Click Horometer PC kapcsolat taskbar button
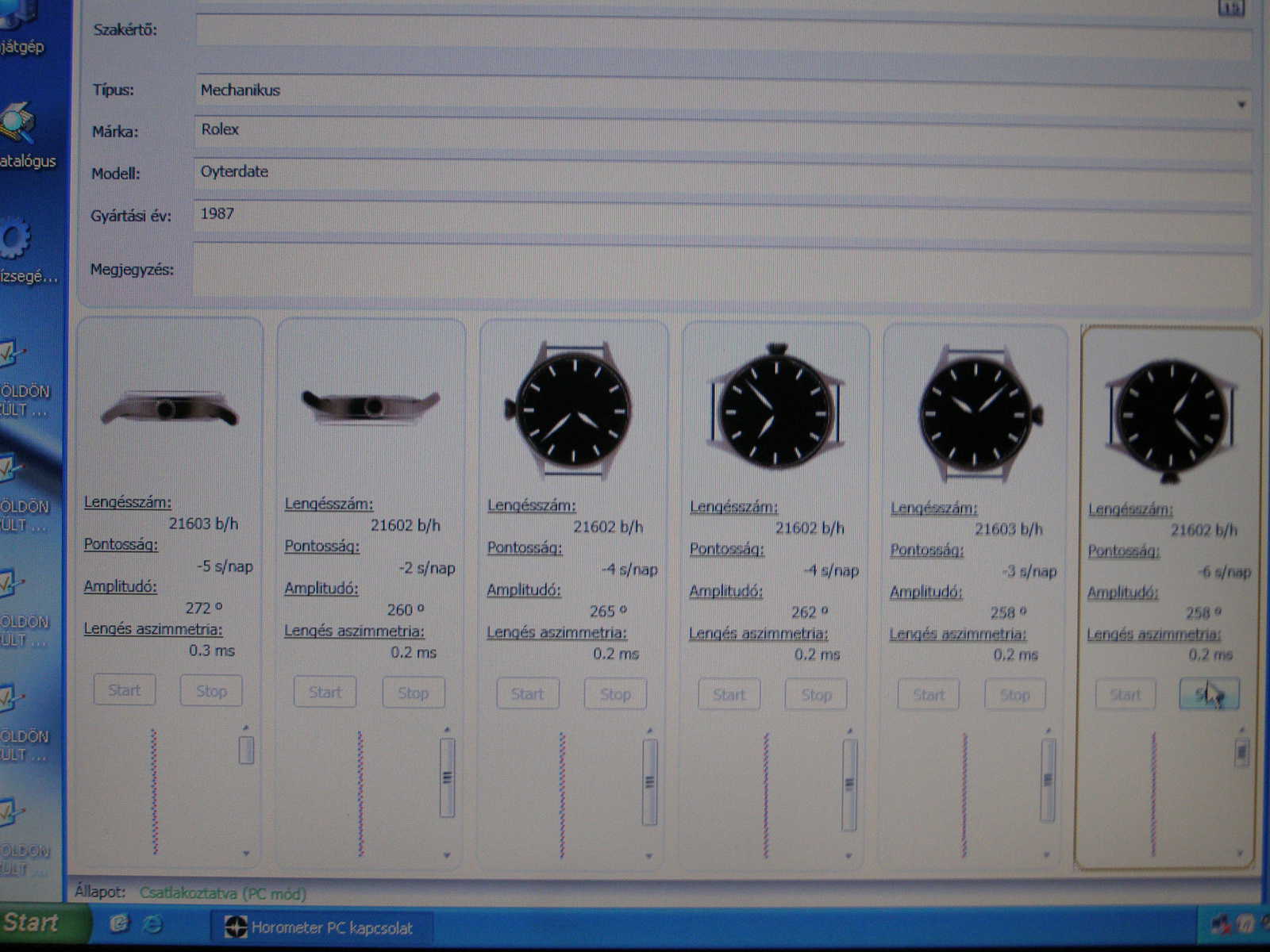 (323, 927)
